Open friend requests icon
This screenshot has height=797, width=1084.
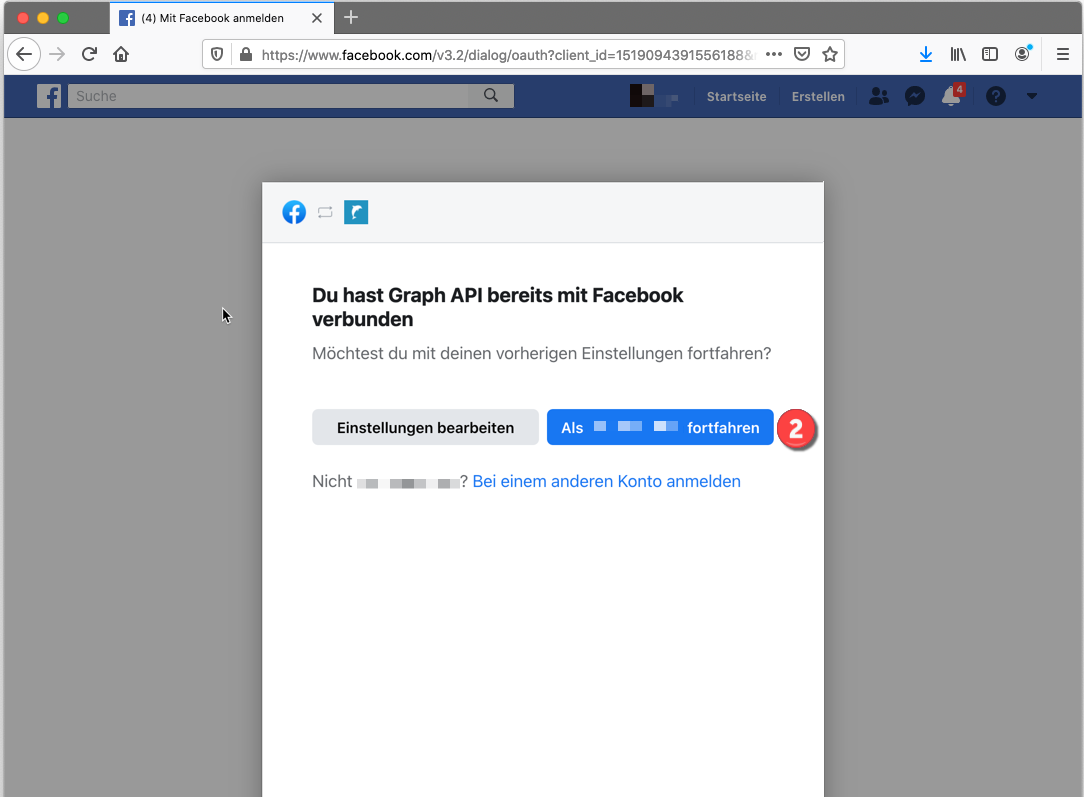pos(879,96)
